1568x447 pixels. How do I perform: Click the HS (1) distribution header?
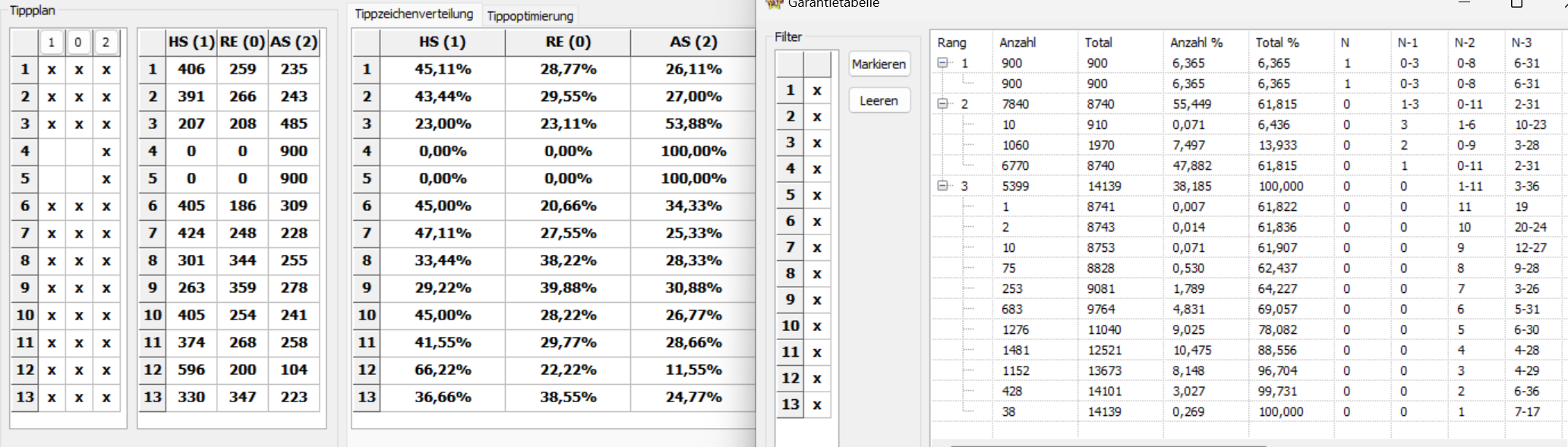click(x=443, y=42)
